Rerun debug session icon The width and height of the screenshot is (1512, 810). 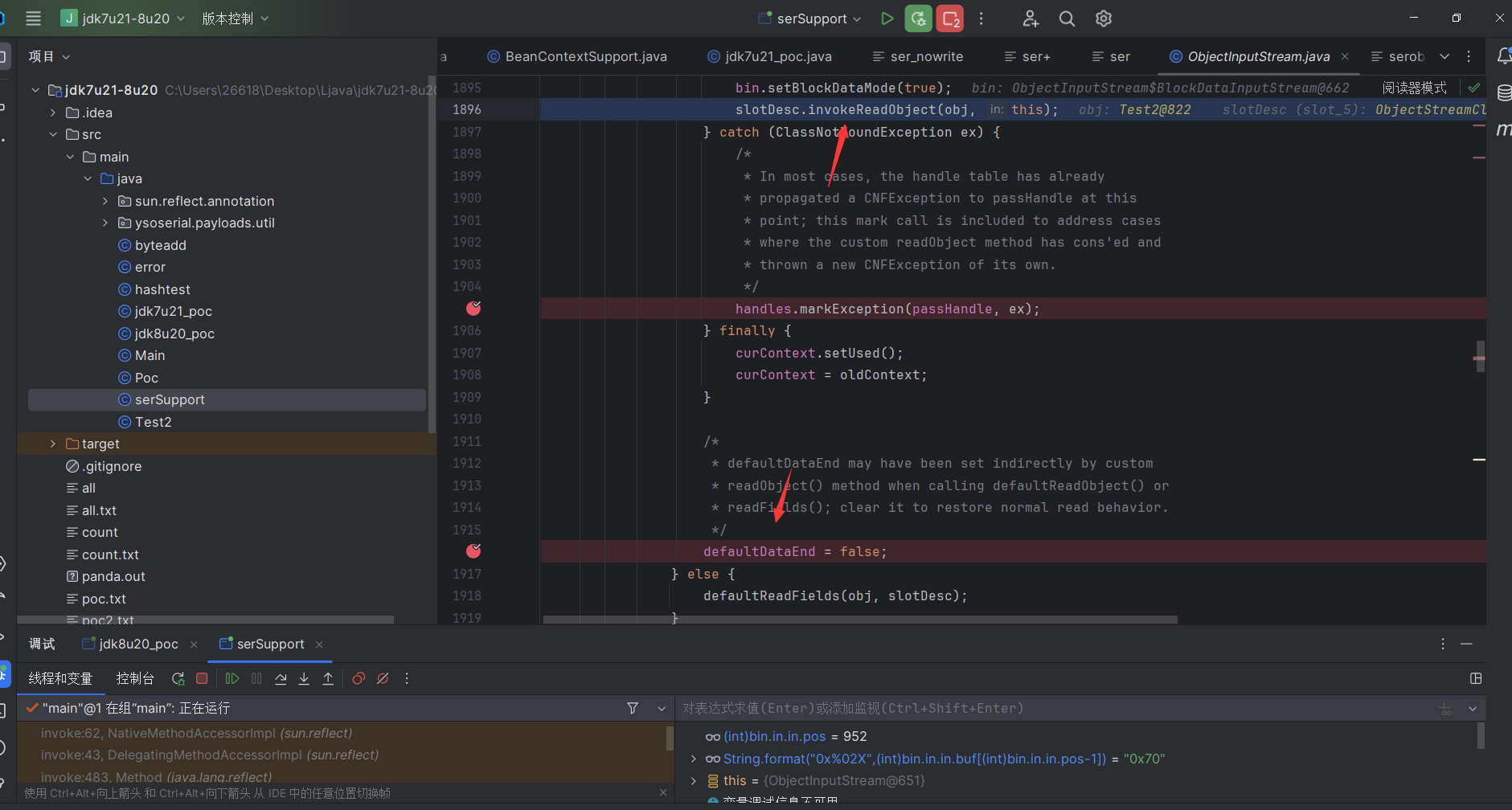point(178,678)
